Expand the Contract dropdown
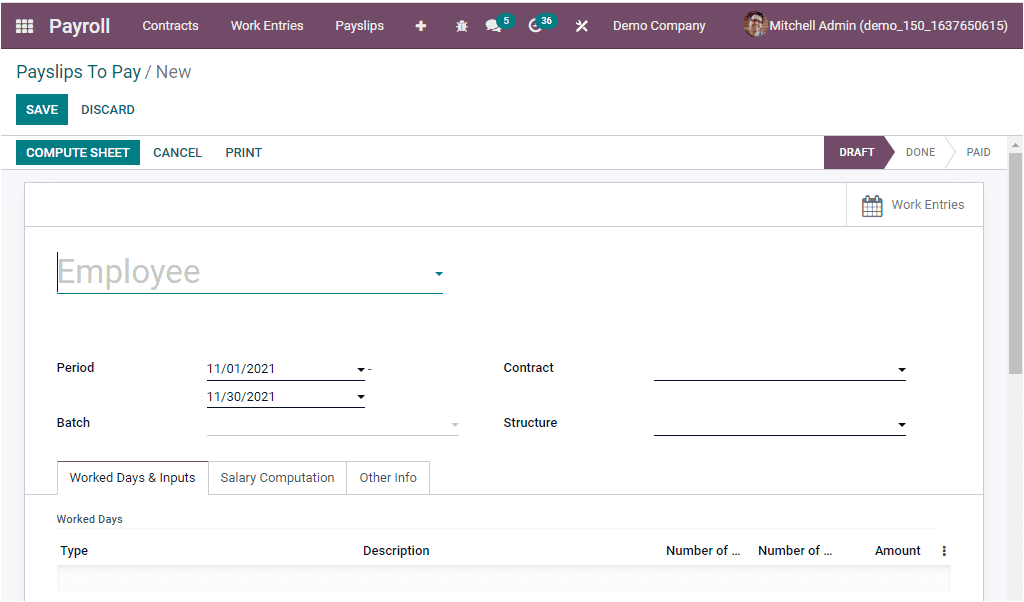 [x=900, y=369]
